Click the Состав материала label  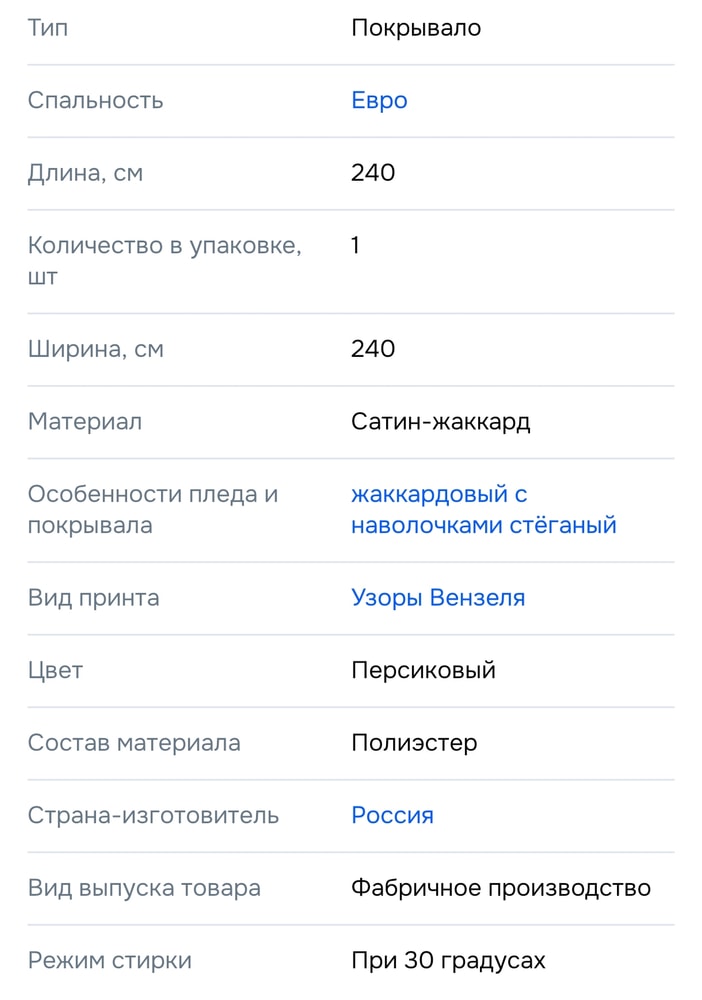pyautogui.click(x=134, y=743)
